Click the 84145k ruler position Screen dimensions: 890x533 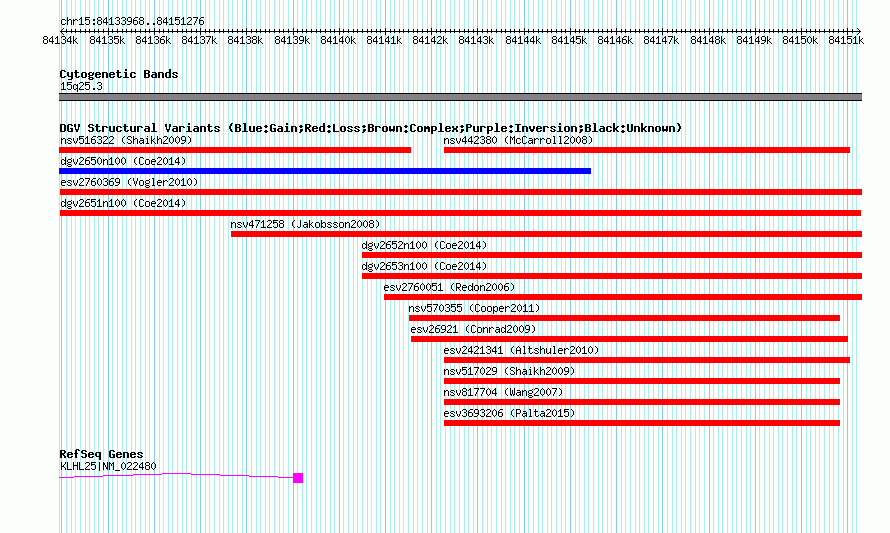pos(569,40)
